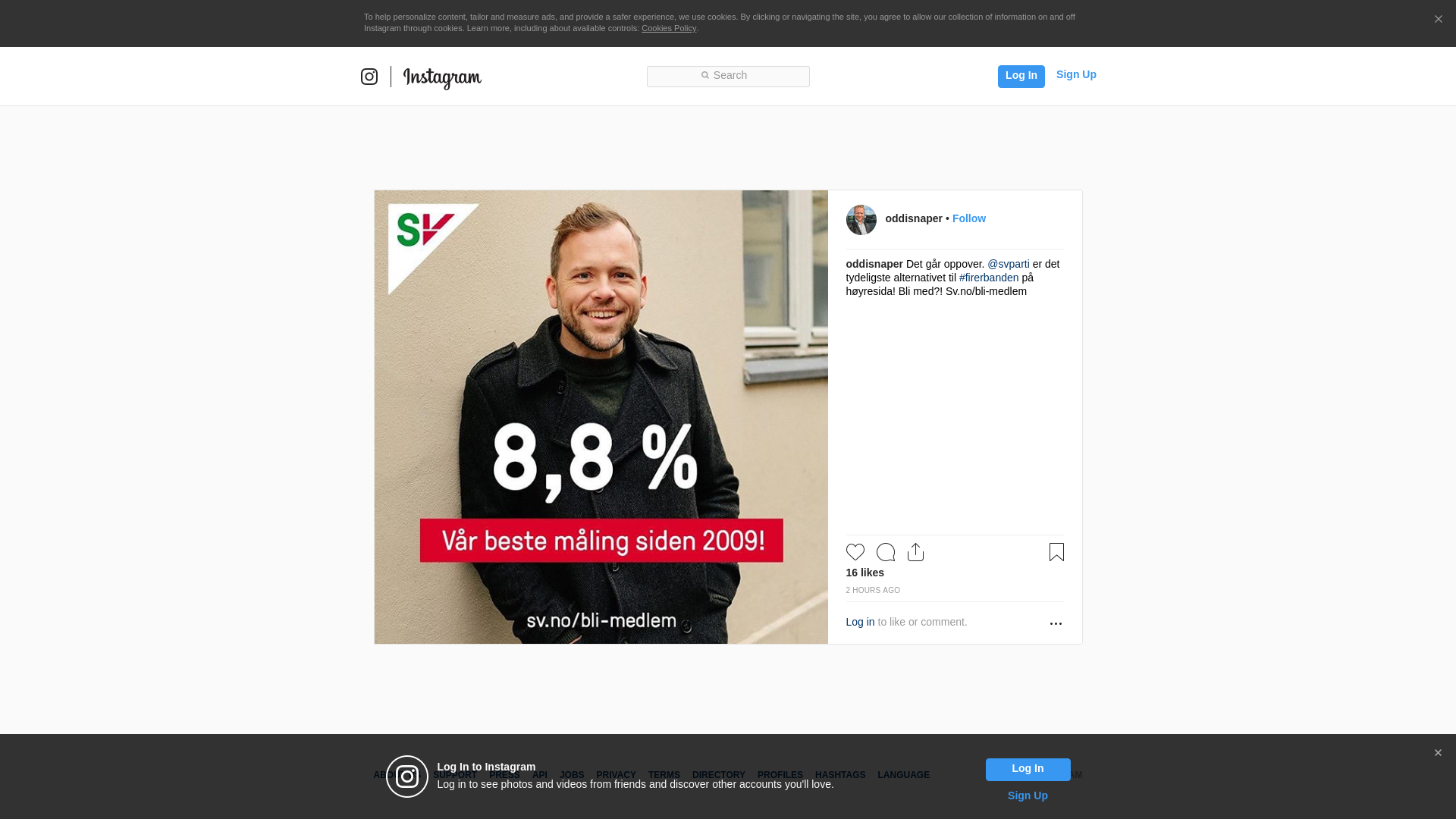This screenshot has width=1456, height=819.
Task: Click the Instagram camera glyph logo
Action: tap(369, 77)
